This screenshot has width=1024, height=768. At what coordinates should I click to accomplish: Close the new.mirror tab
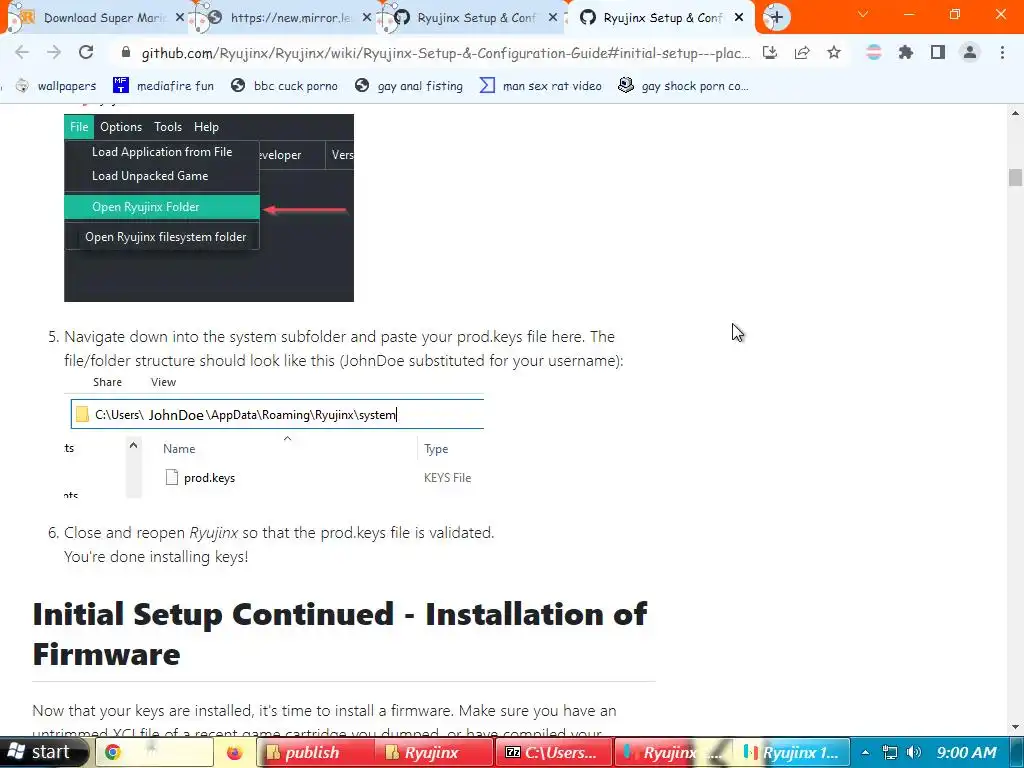[366, 18]
